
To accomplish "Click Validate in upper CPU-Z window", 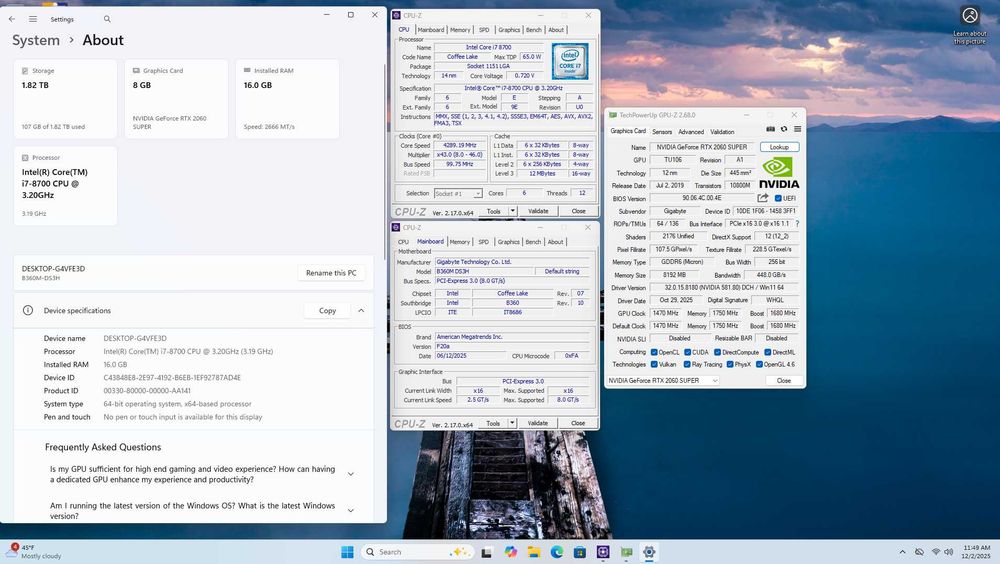I will click(538, 211).
